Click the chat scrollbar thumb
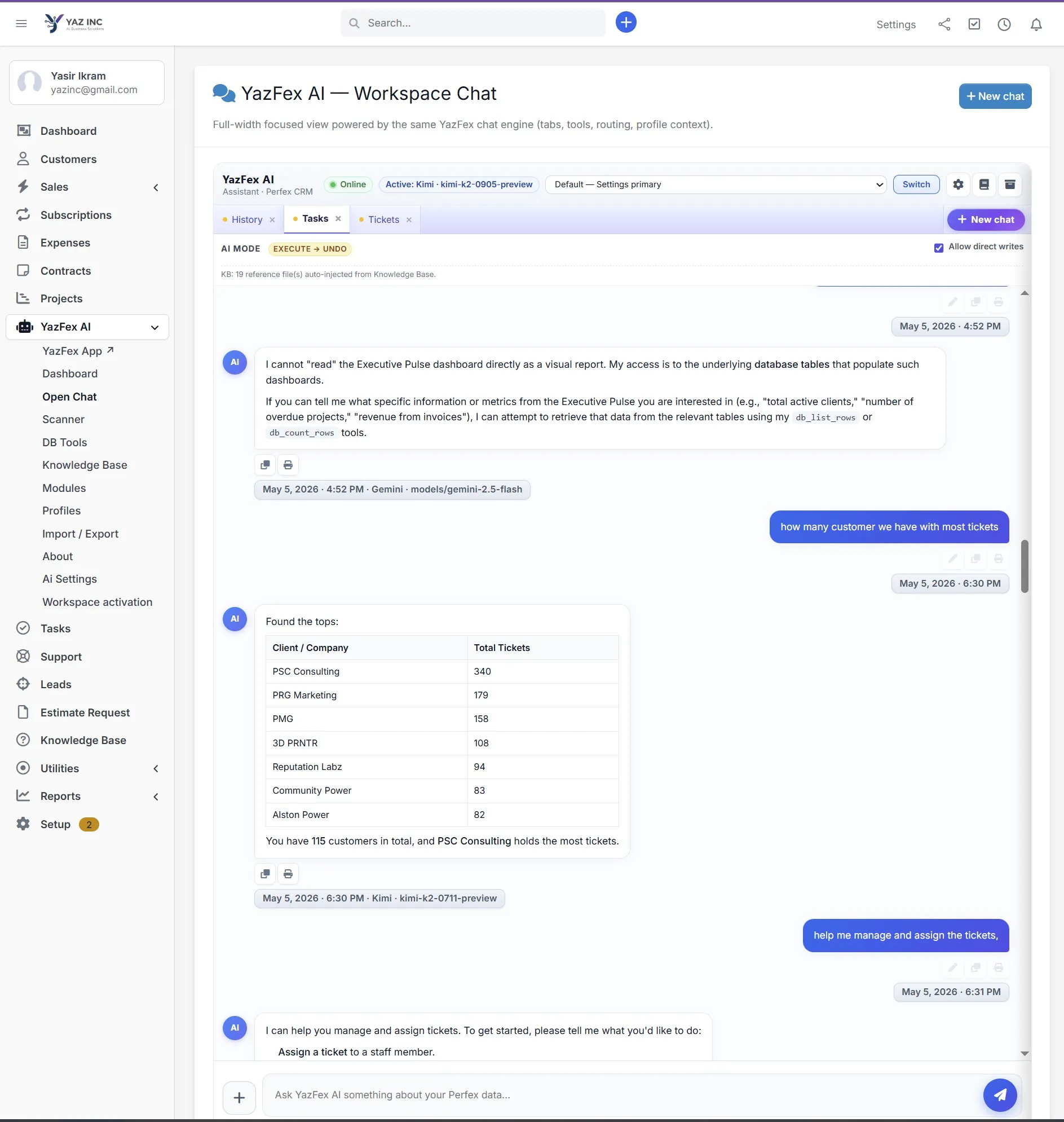The width and height of the screenshot is (1064, 1122). (x=1025, y=566)
